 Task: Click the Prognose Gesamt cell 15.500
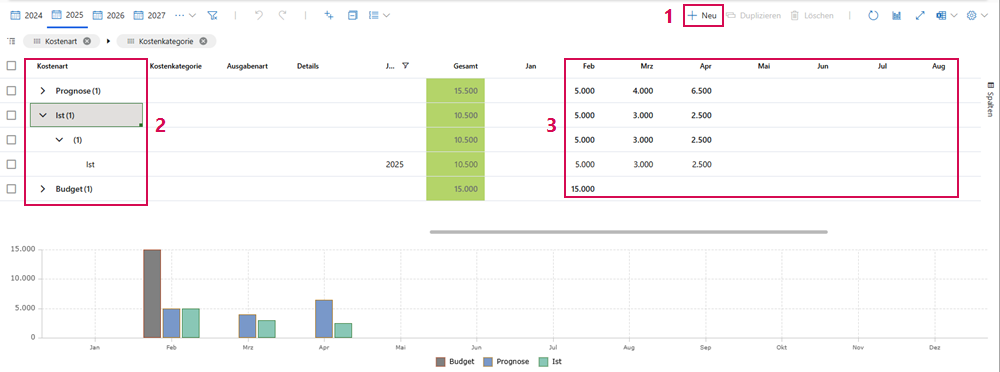(x=455, y=91)
